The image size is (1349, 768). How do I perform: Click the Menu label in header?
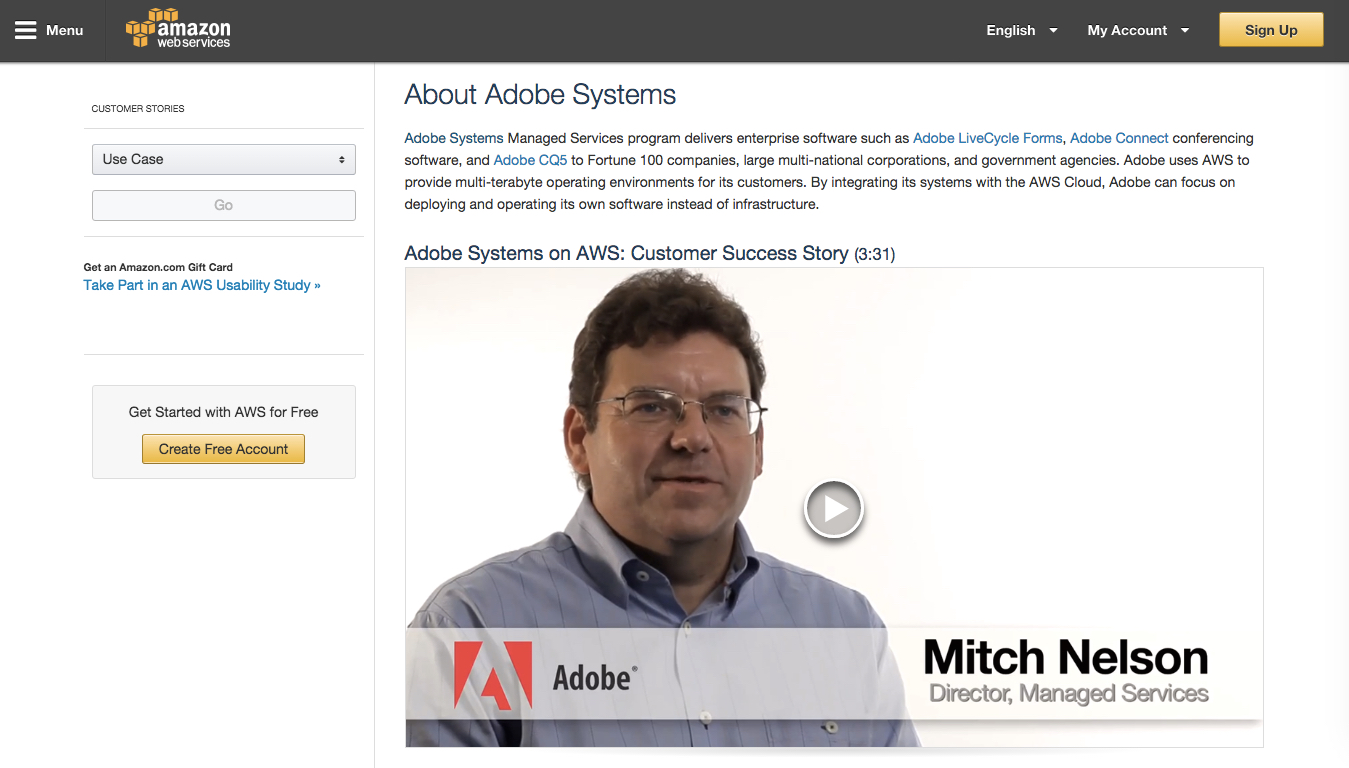(65, 30)
